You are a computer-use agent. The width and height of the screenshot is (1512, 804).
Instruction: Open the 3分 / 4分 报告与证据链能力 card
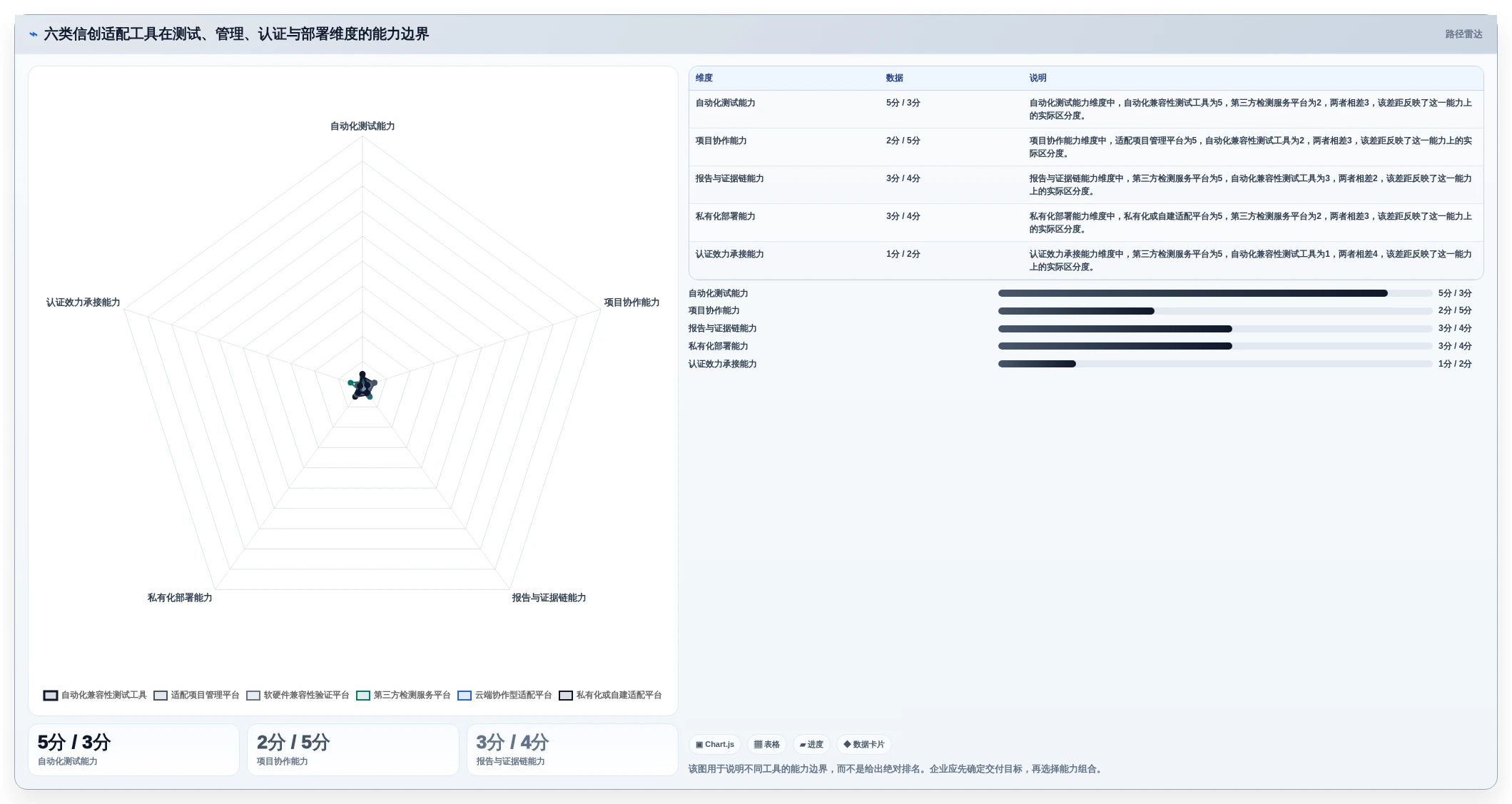(572, 750)
